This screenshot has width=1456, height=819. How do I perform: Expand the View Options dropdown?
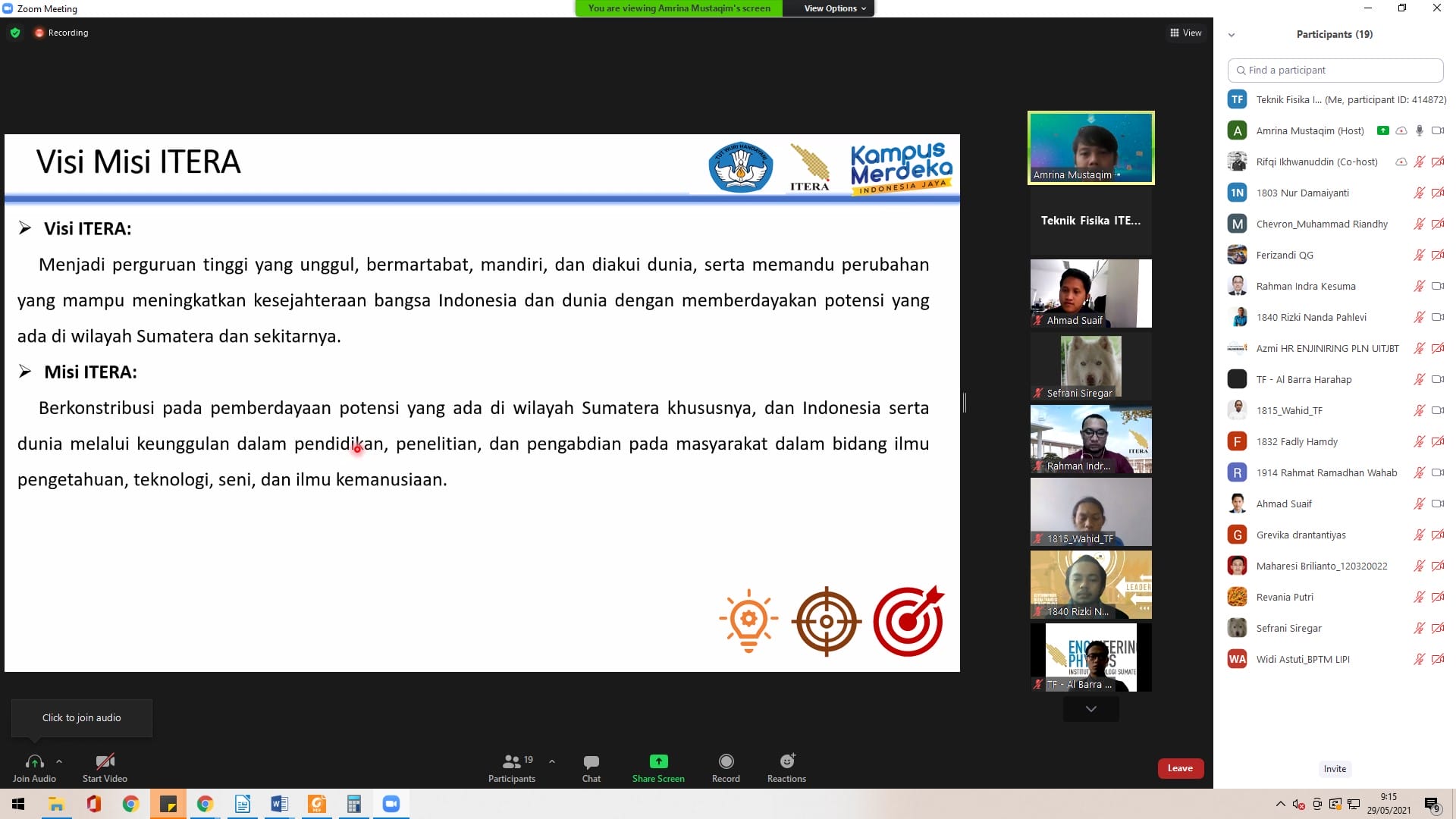point(835,8)
